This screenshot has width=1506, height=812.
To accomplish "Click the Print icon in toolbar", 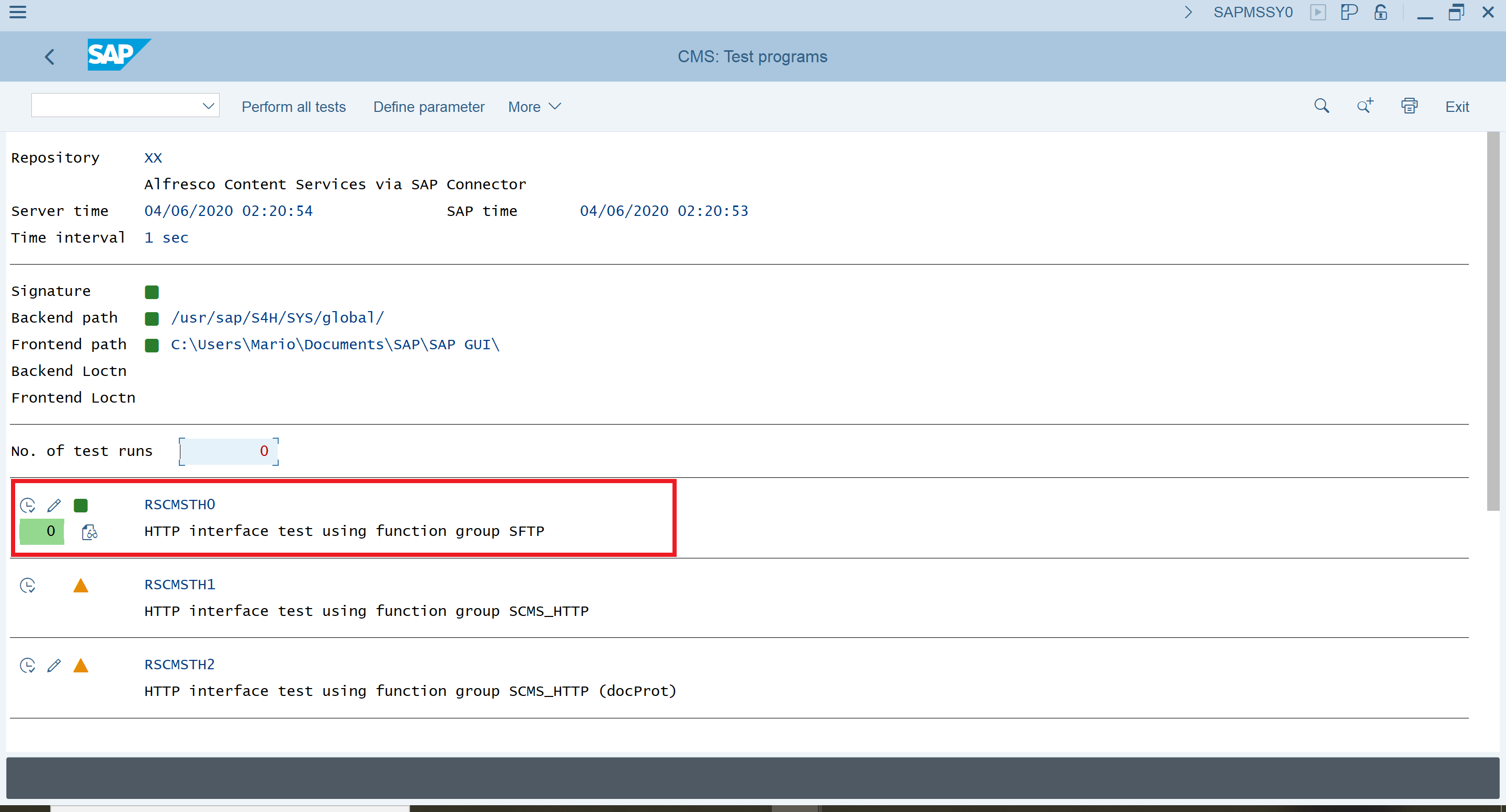I will point(1409,106).
